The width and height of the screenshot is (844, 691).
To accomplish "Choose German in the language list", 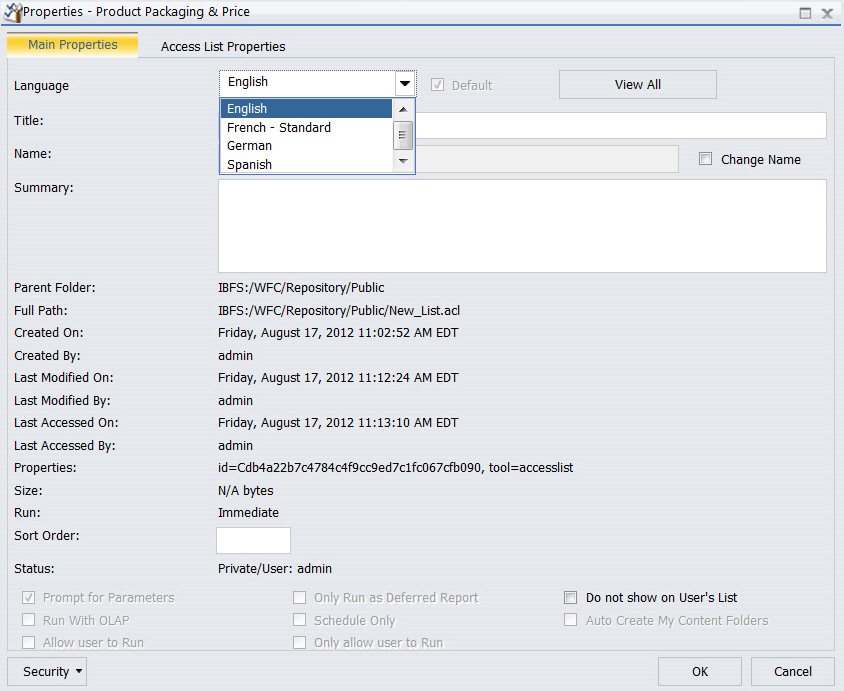I will click(x=250, y=146).
